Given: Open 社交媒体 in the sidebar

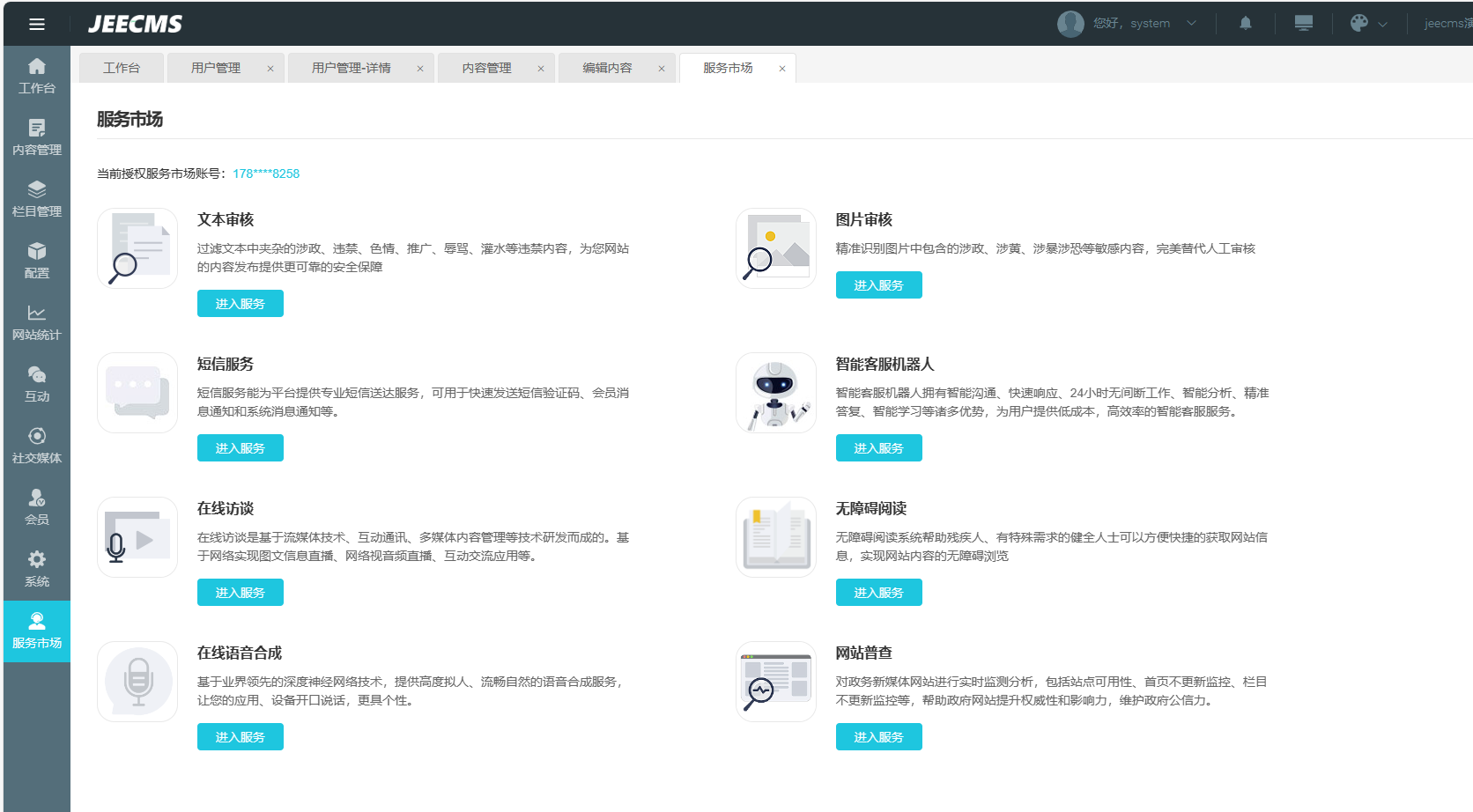Looking at the screenshot, I should (x=37, y=446).
